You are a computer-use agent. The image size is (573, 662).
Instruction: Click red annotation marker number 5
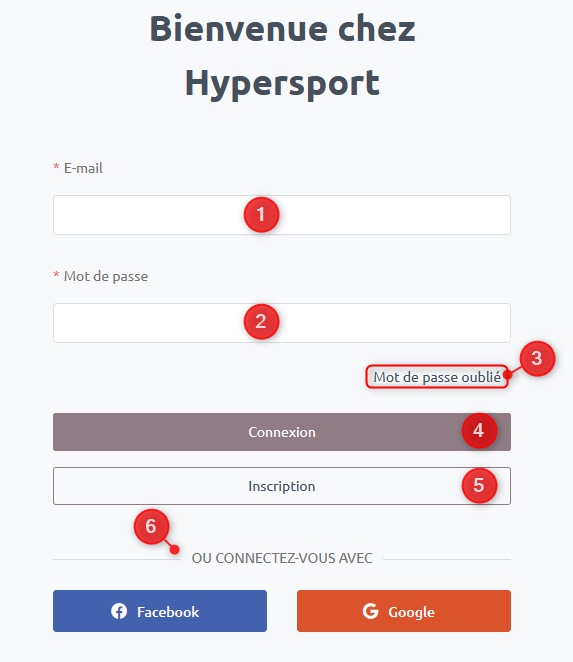[x=479, y=485]
